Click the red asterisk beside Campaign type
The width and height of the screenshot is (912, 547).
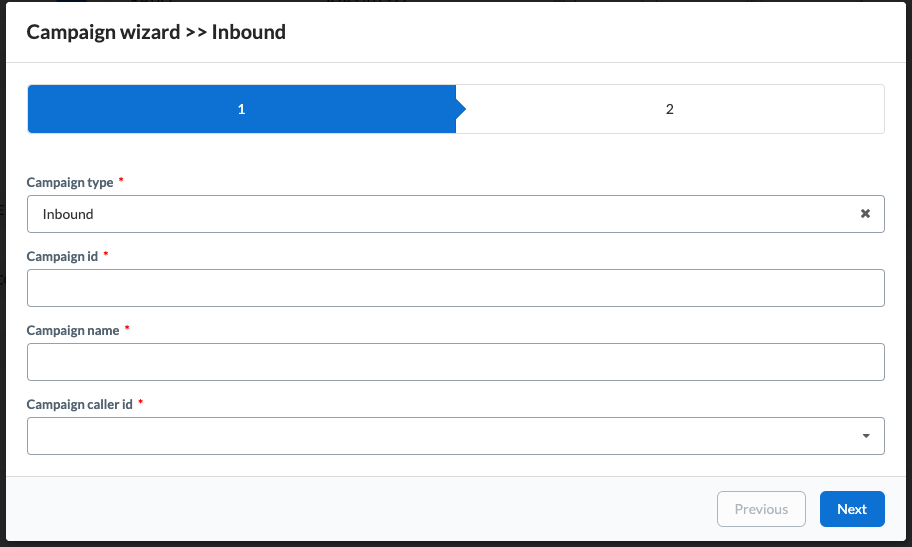[x=121, y=180]
